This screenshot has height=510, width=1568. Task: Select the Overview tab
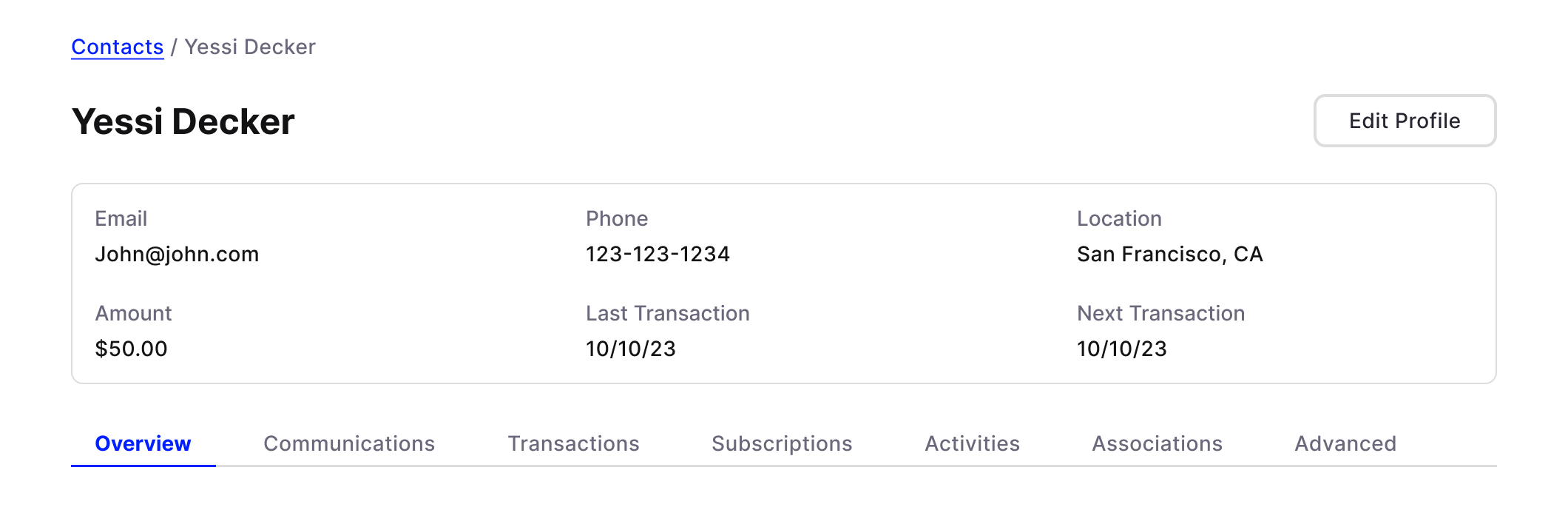143,443
